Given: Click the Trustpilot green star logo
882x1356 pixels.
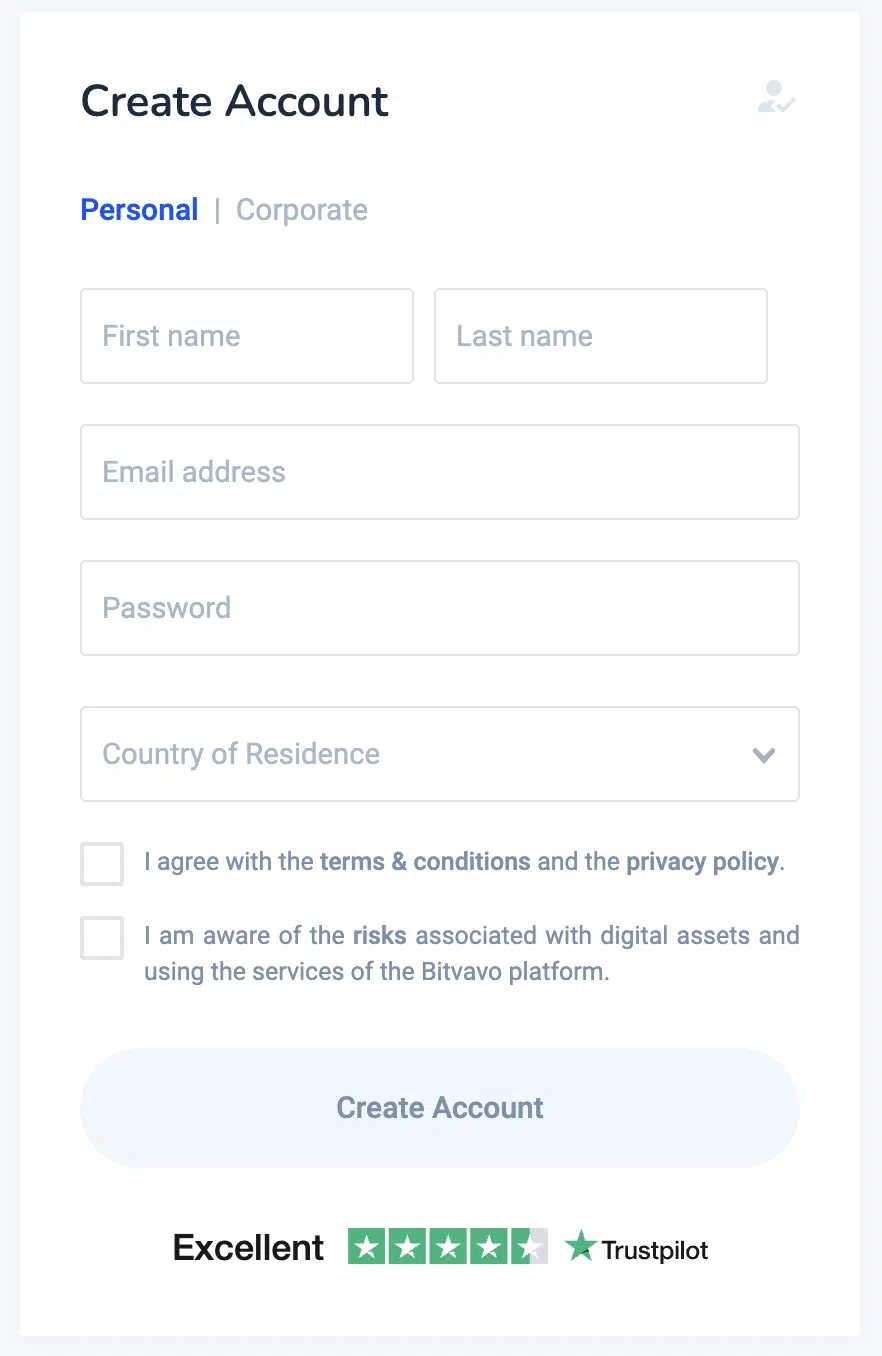Looking at the screenshot, I should coord(581,1247).
